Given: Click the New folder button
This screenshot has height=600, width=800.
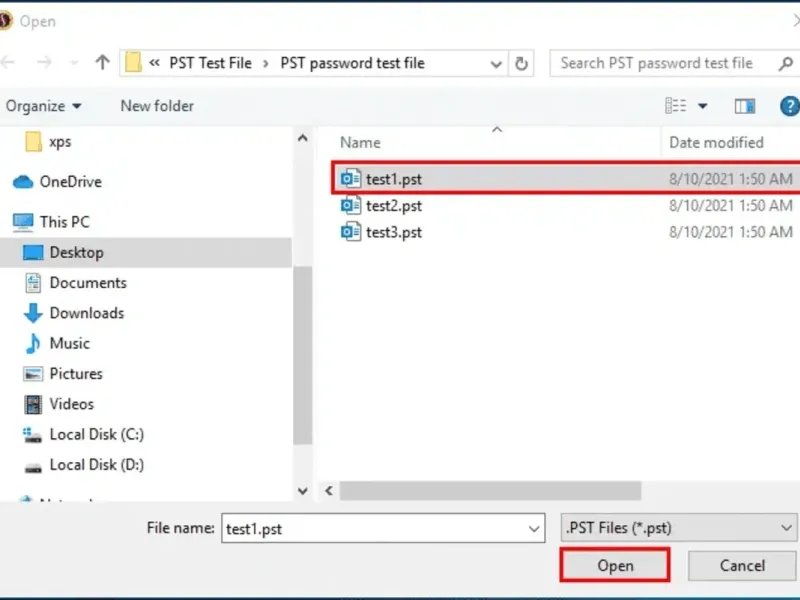Looking at the screenshot, I should coord(157,106).
